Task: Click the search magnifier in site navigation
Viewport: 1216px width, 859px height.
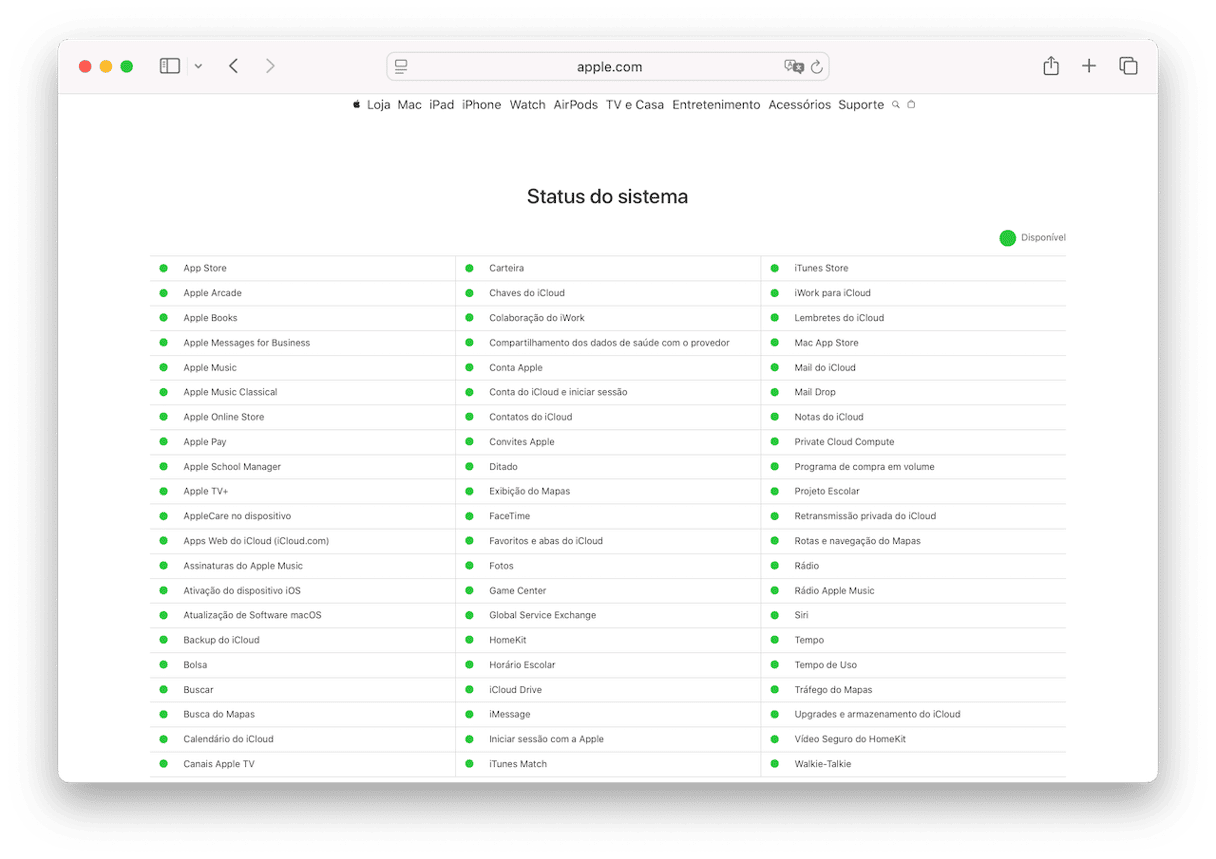Action: (x=896, y=104)
